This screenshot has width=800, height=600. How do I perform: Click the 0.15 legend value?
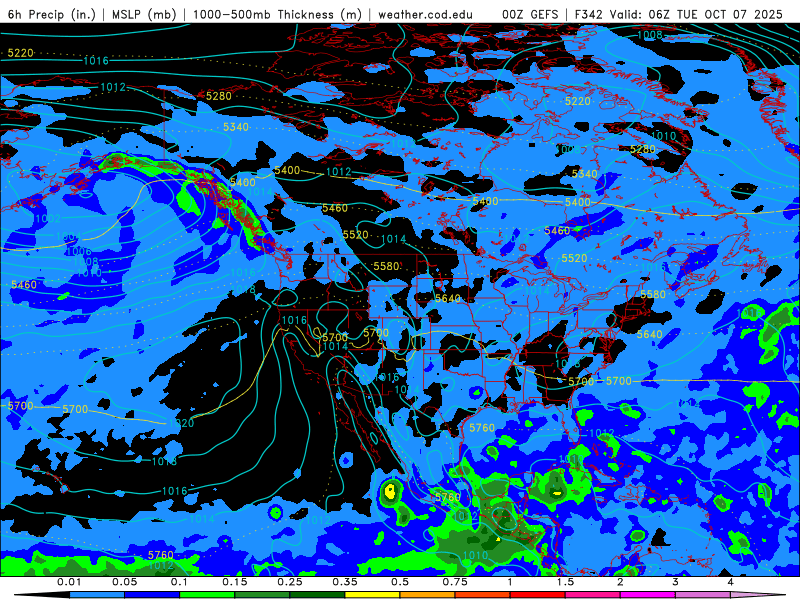[x=235, y=582]
